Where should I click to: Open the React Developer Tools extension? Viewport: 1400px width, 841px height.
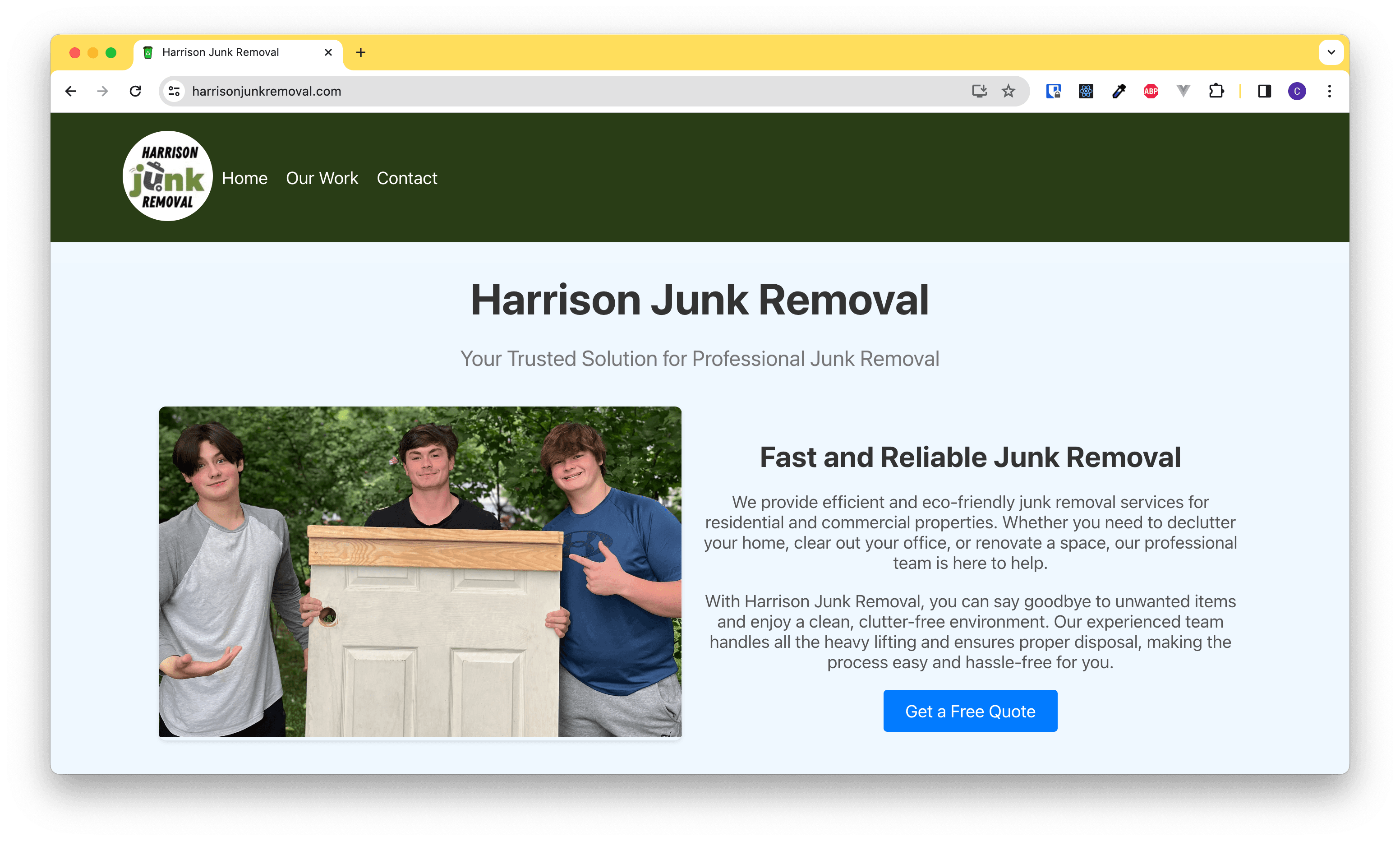(x=1086, y=91)
